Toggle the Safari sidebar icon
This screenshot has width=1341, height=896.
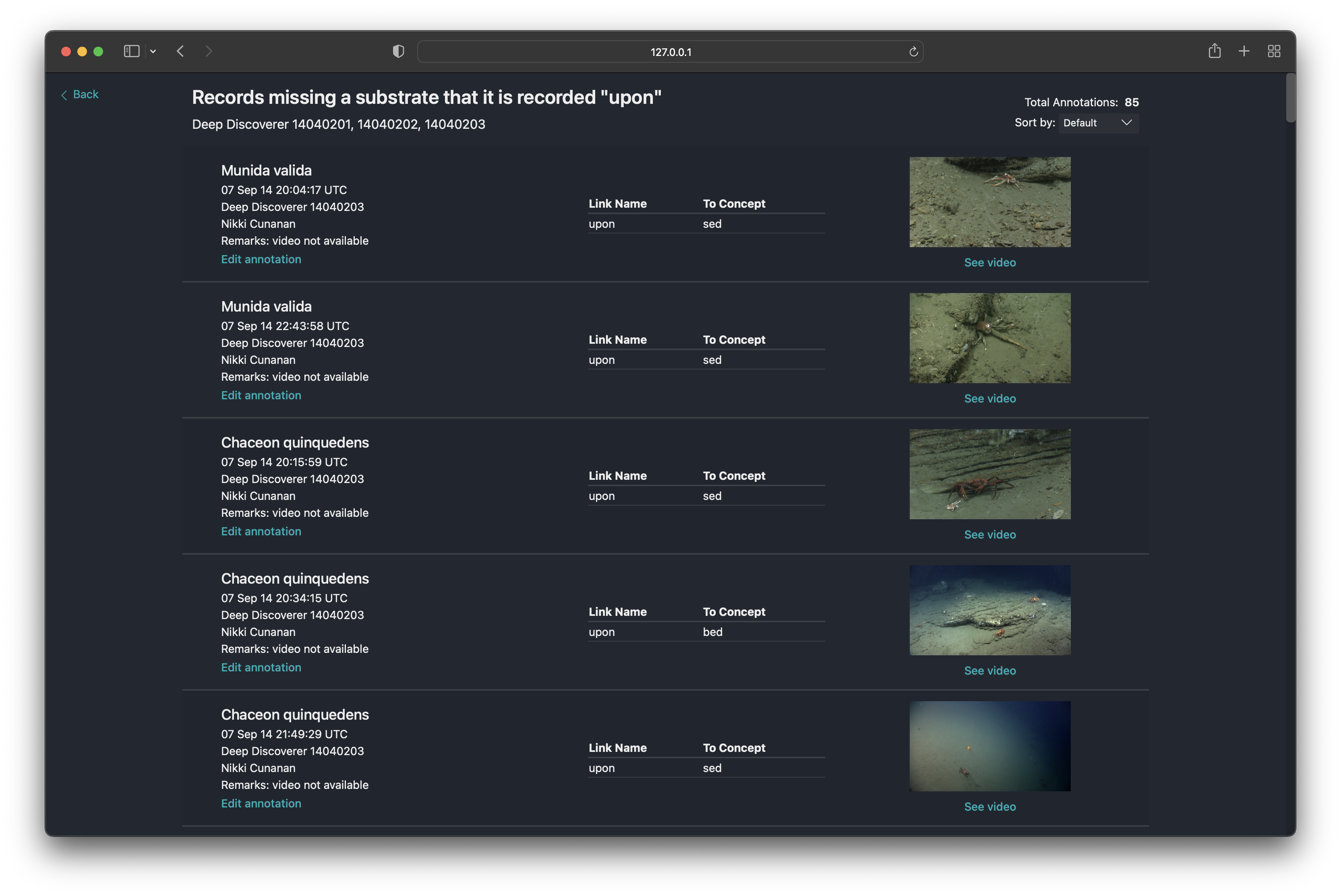pos(131,52)
